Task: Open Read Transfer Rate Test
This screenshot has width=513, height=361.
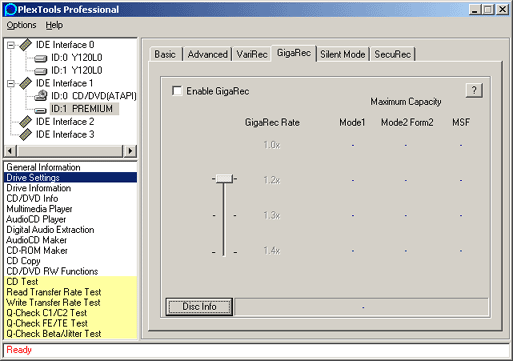Action: [x=70, y=292]
